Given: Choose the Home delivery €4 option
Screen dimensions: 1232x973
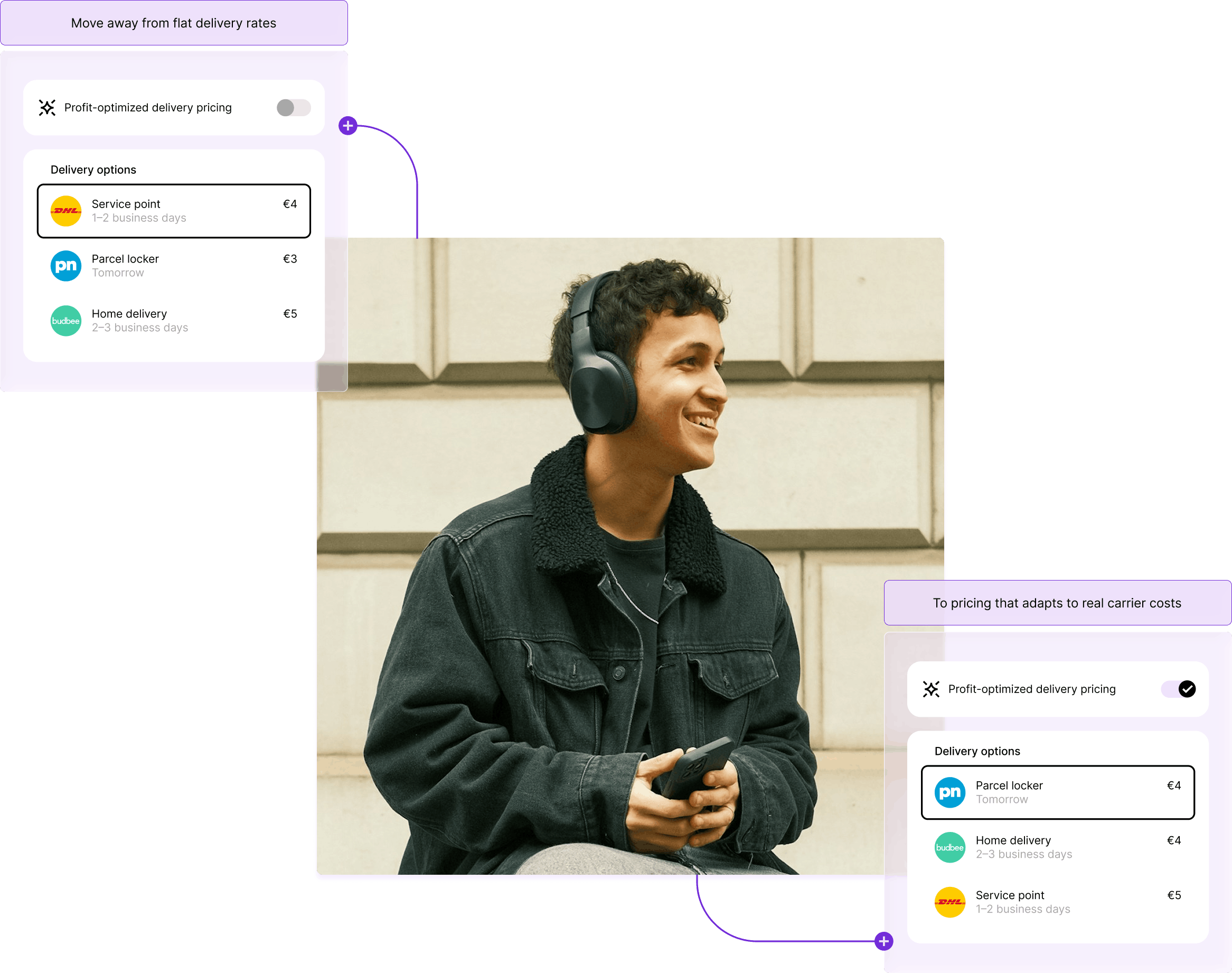Looking at the screenshot, I should click(x=1058, y=847).
